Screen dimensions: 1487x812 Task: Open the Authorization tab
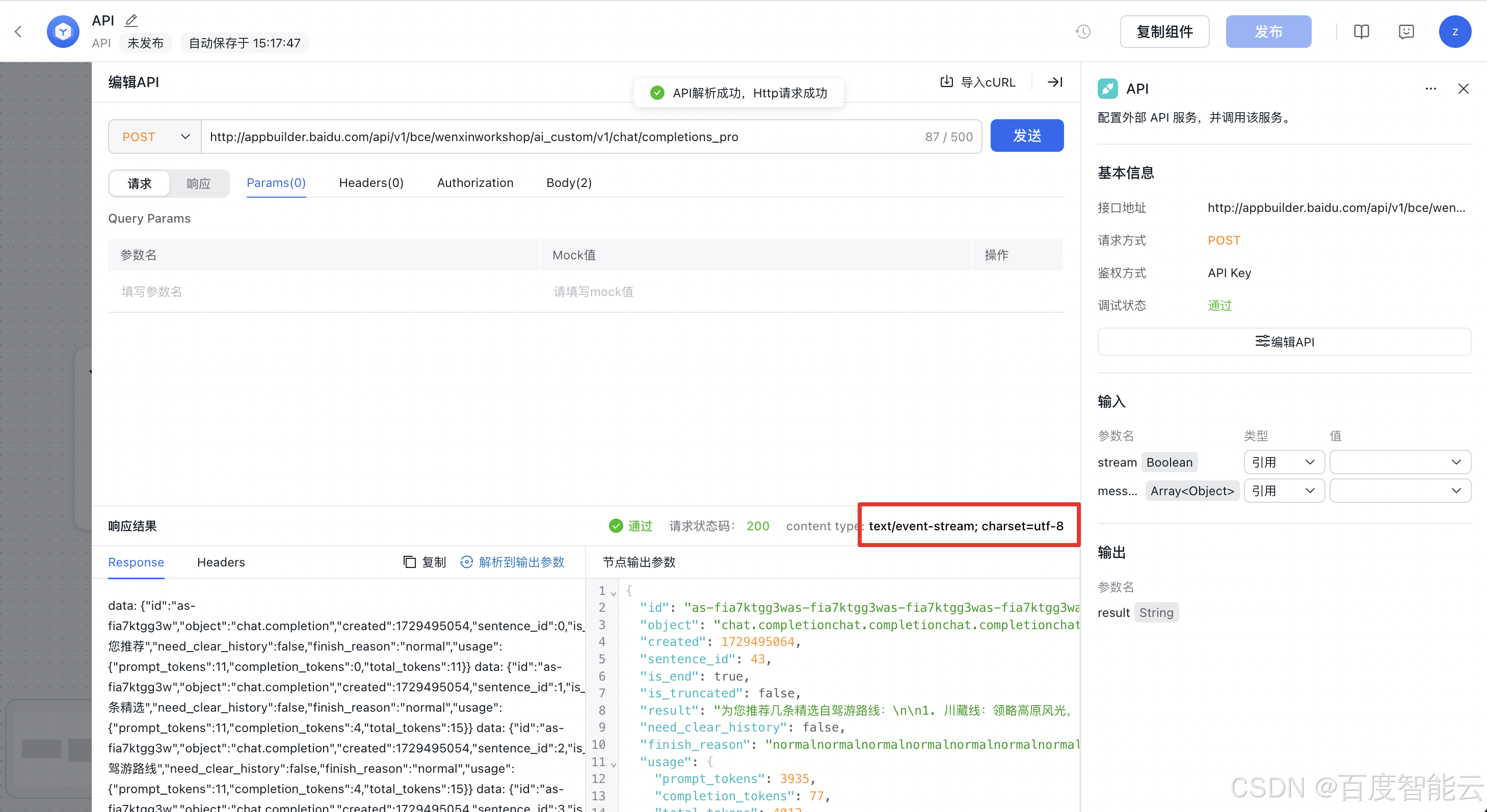tap(474, 183)
